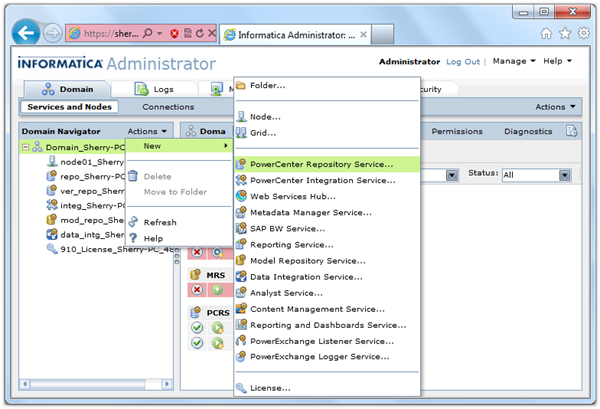
Task: Open the browser tools gear icon
Action: [x=584, y=33]
